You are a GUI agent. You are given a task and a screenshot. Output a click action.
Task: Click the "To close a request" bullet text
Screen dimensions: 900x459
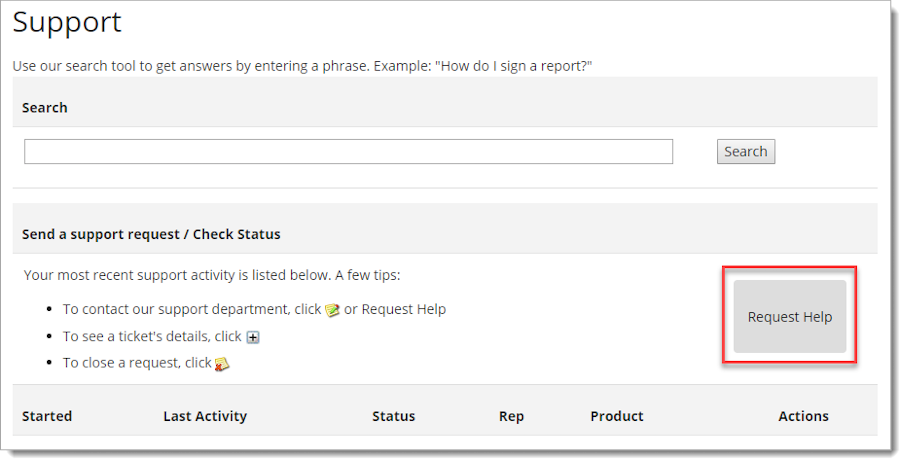137,363
